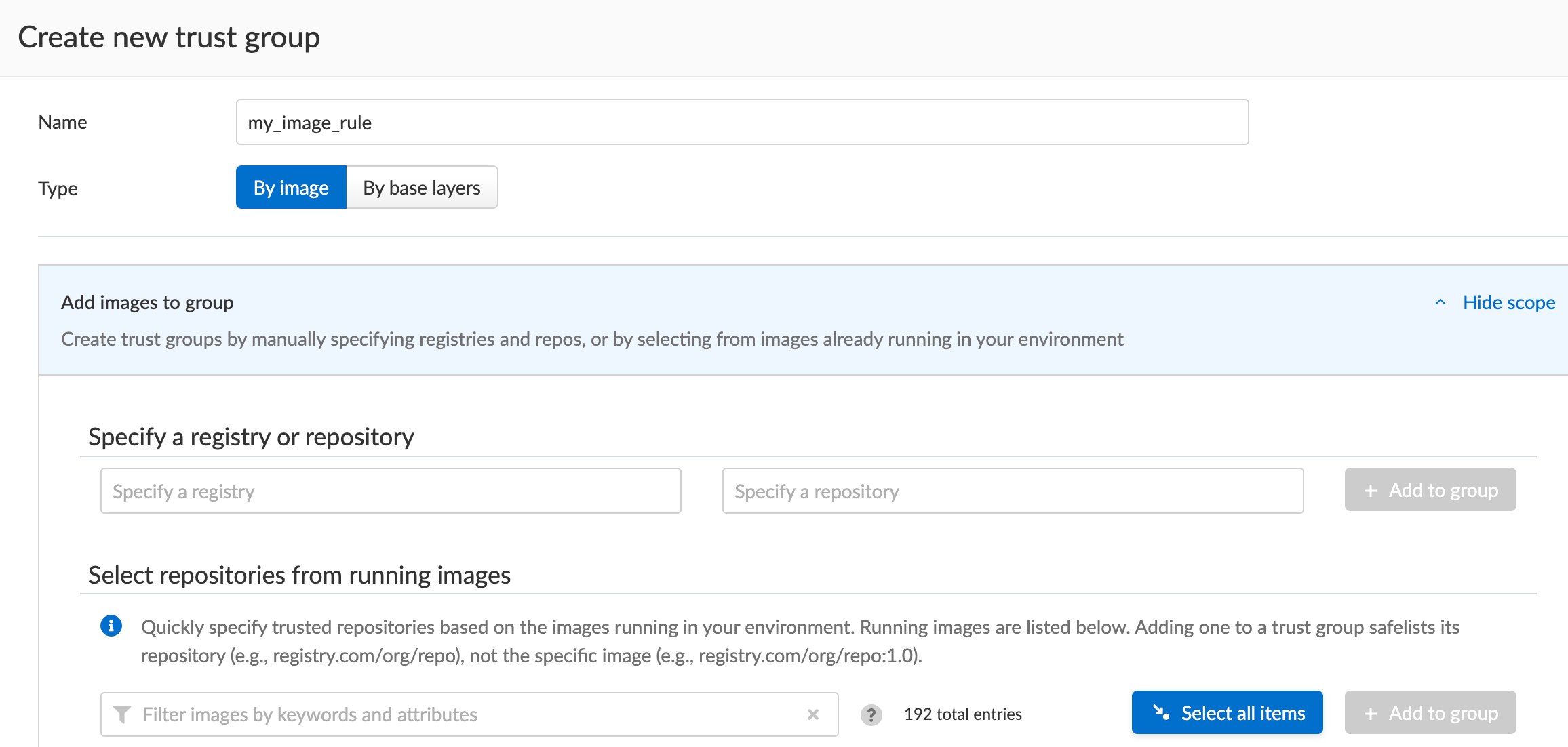Click the arrow icon inside Select all items
This screenshot has width=1568, height=747.
coord(1161,712)
